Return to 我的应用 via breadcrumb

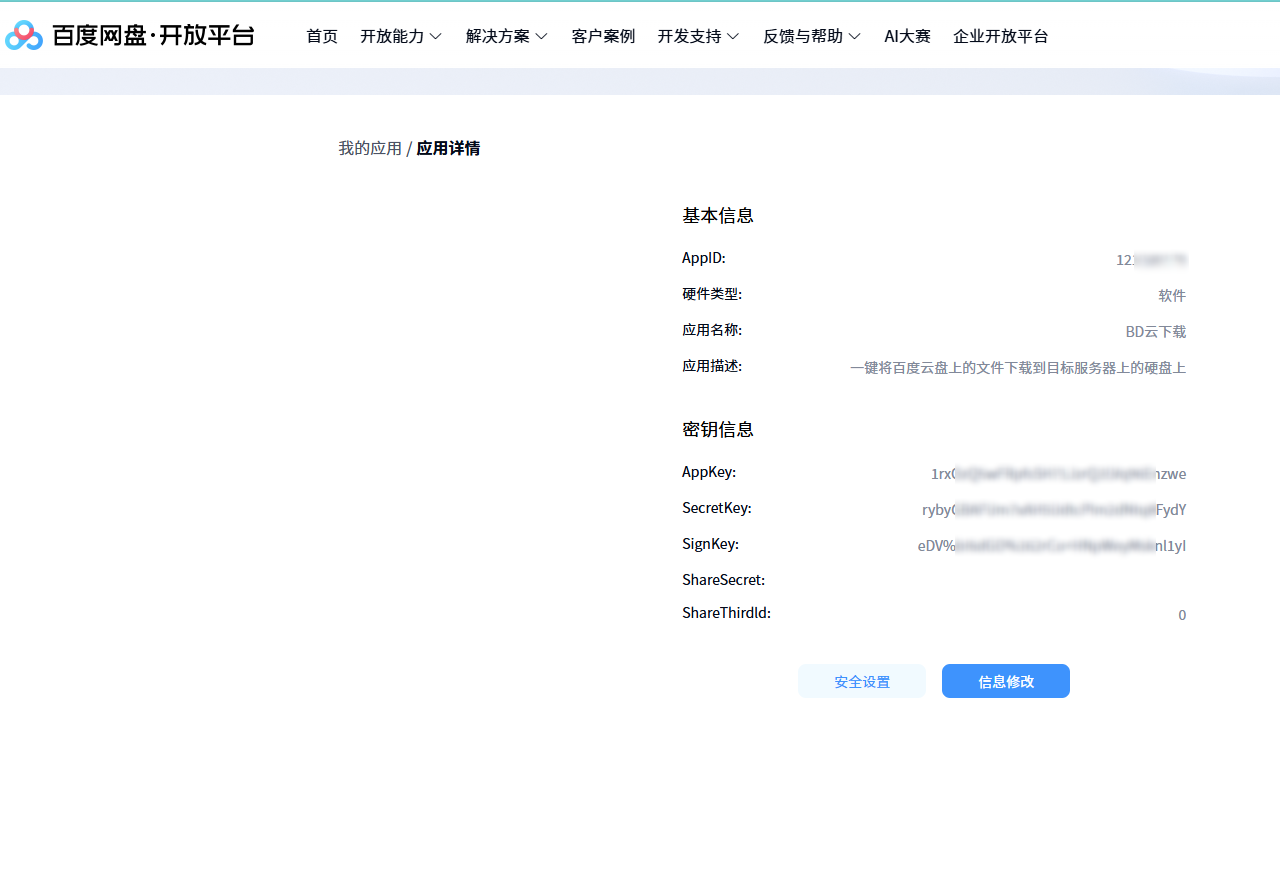tap(369, 147)
